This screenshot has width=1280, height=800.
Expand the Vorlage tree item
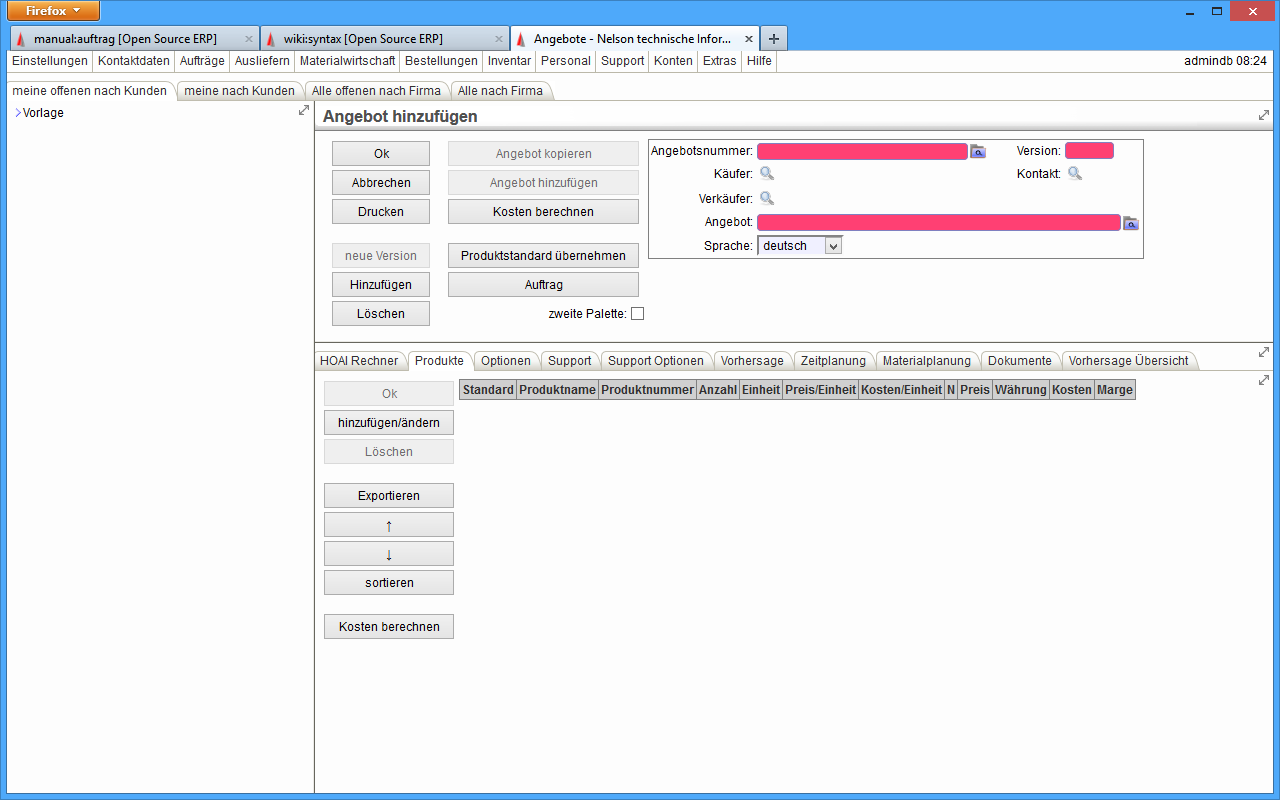18,113
